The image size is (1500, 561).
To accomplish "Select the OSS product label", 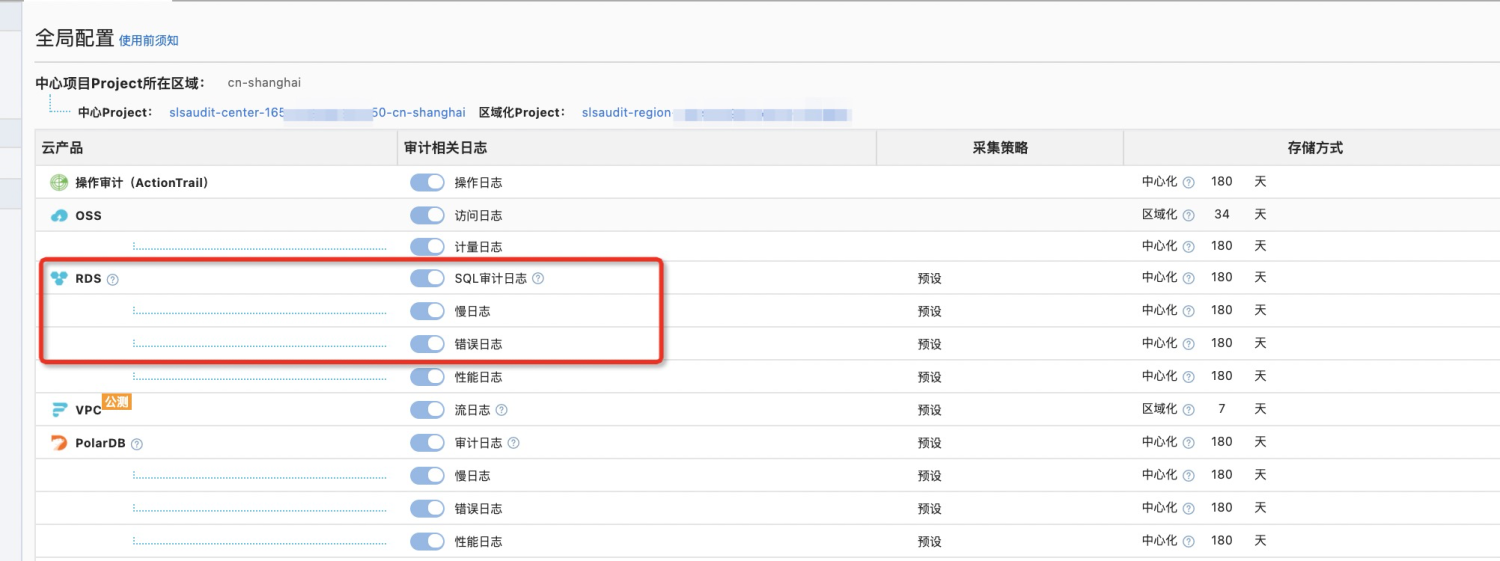I will click(x=88, y=215).
